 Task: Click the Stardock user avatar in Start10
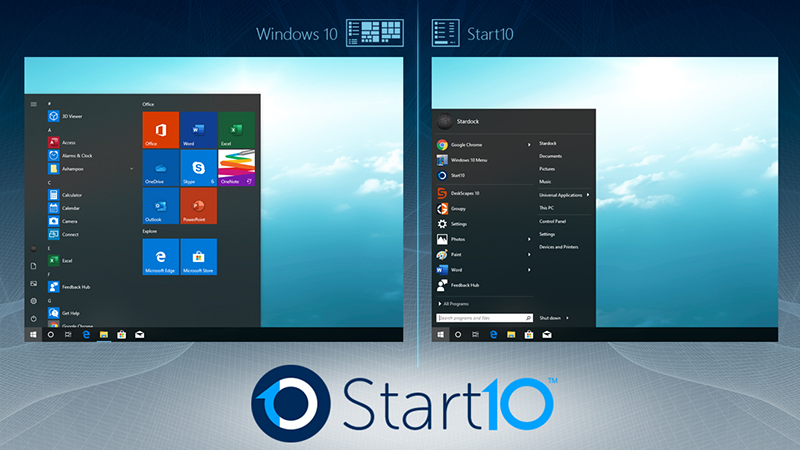point(445,121)
